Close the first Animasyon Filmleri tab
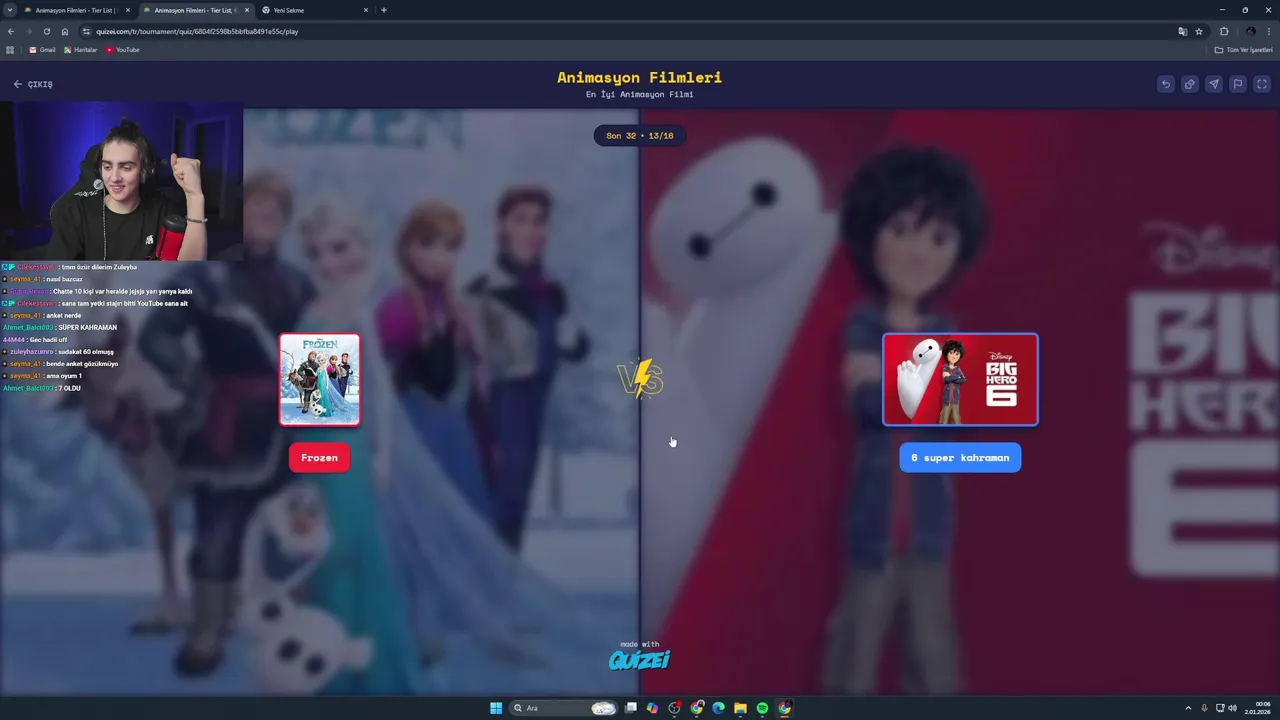 click(128, 10)
